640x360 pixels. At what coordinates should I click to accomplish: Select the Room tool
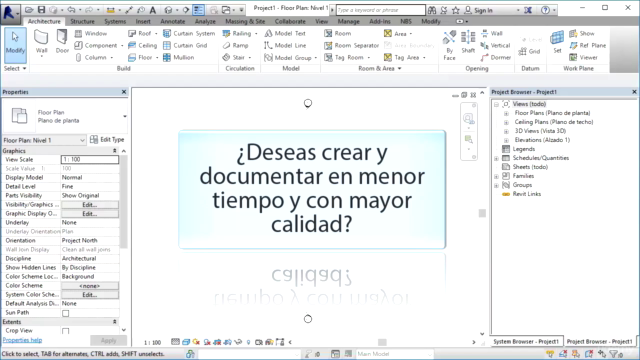tap(338, 33)
